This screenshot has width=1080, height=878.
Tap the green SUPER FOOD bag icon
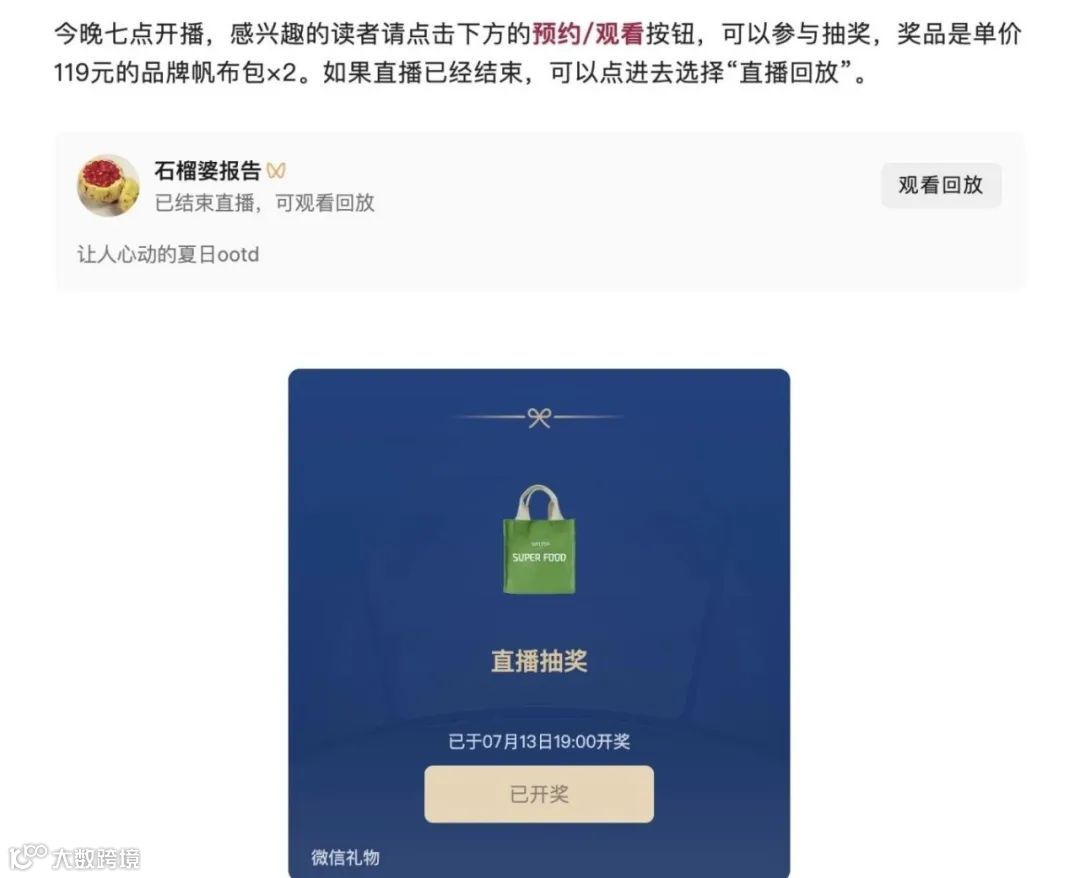pyautogui.click(x=539, y=539)
